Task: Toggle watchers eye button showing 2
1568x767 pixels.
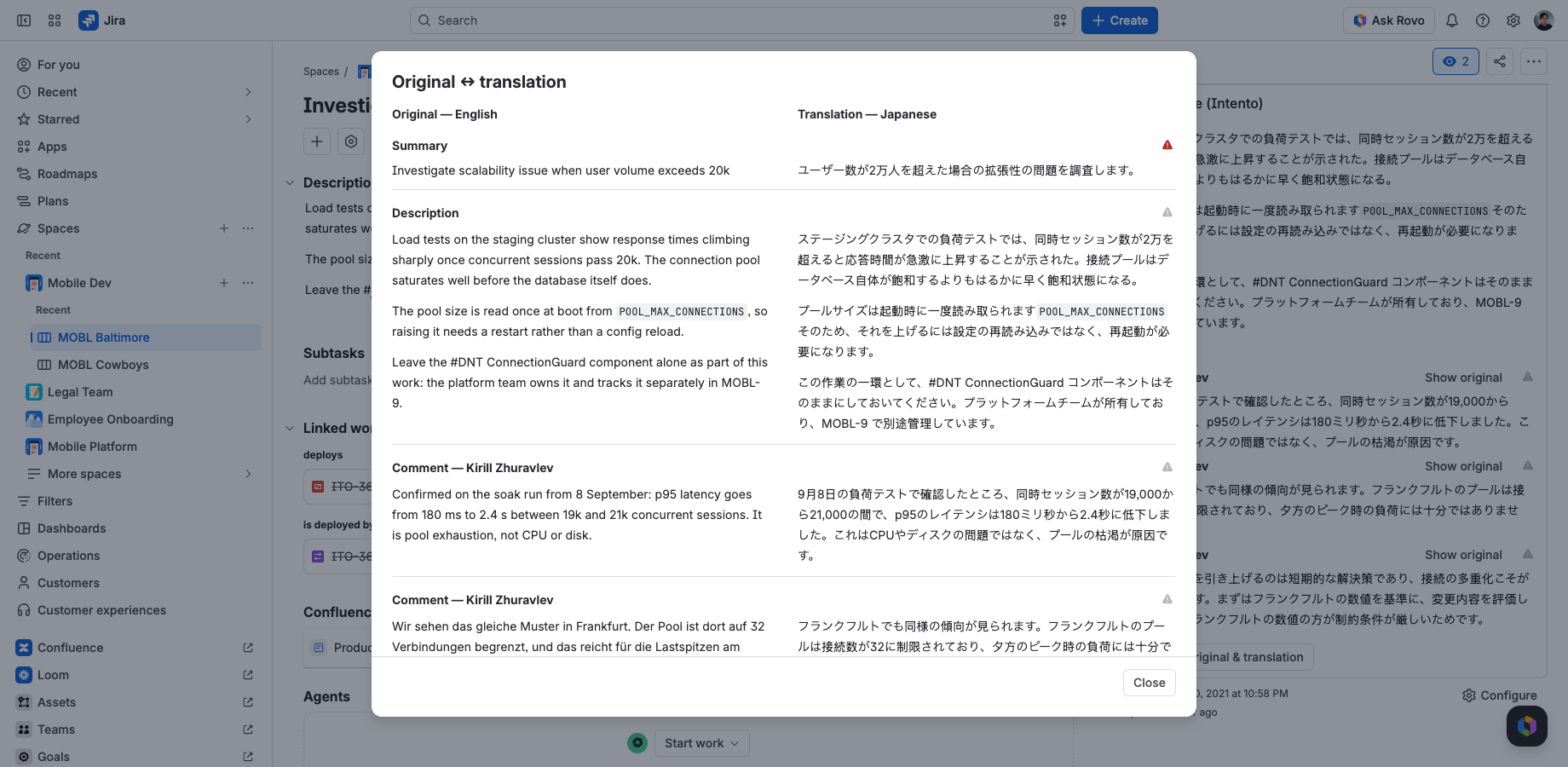Action: [x=1456, y=61]
